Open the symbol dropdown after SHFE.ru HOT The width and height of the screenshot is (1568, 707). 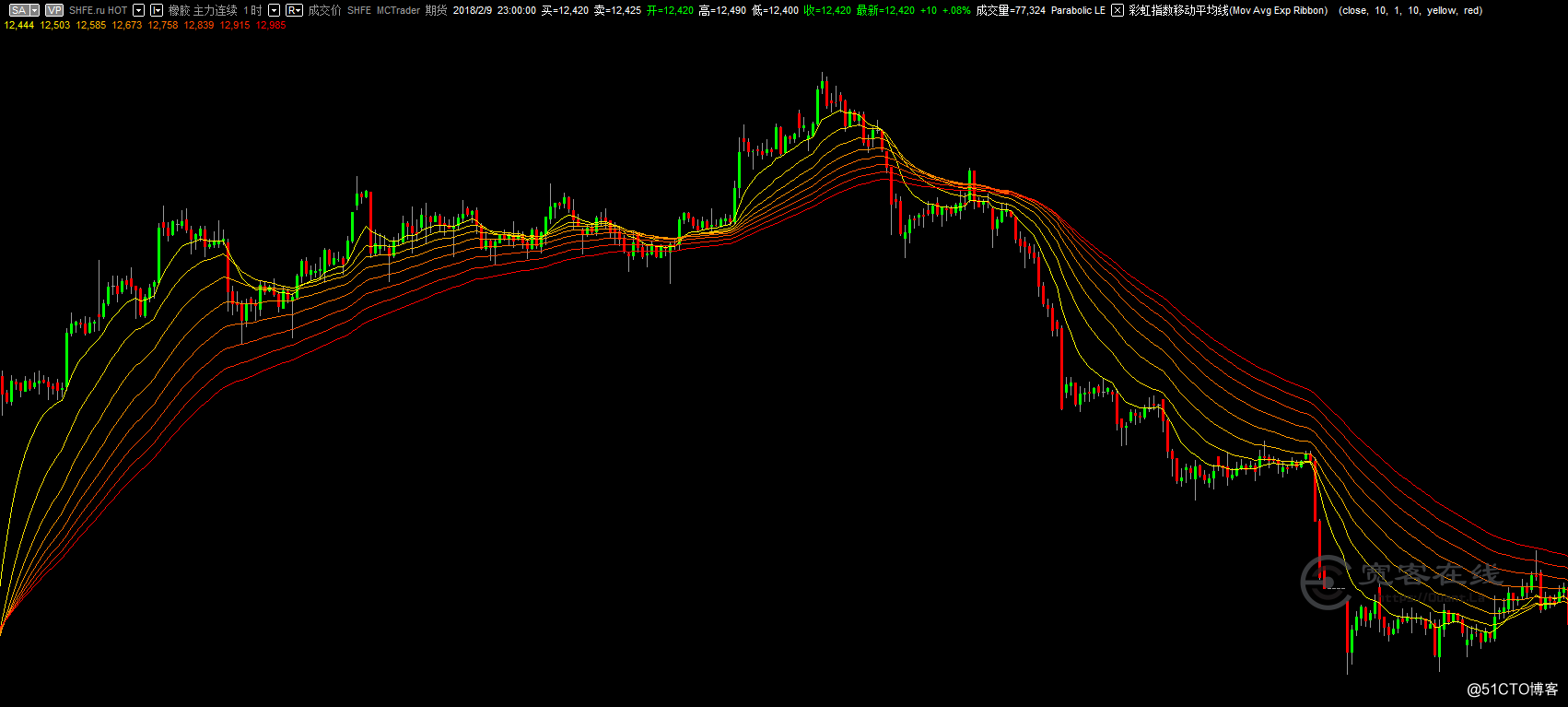coord(139,10)
